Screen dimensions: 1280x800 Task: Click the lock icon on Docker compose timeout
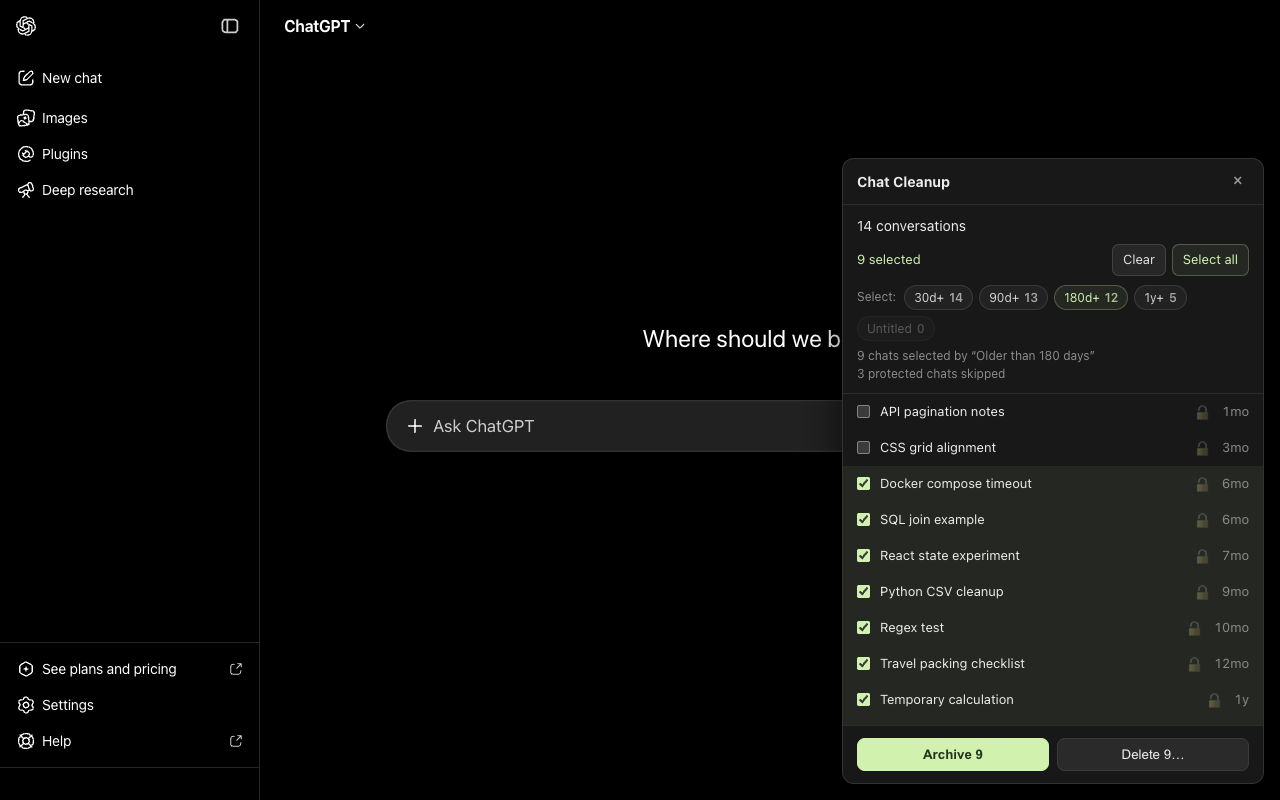[1202, 484]
